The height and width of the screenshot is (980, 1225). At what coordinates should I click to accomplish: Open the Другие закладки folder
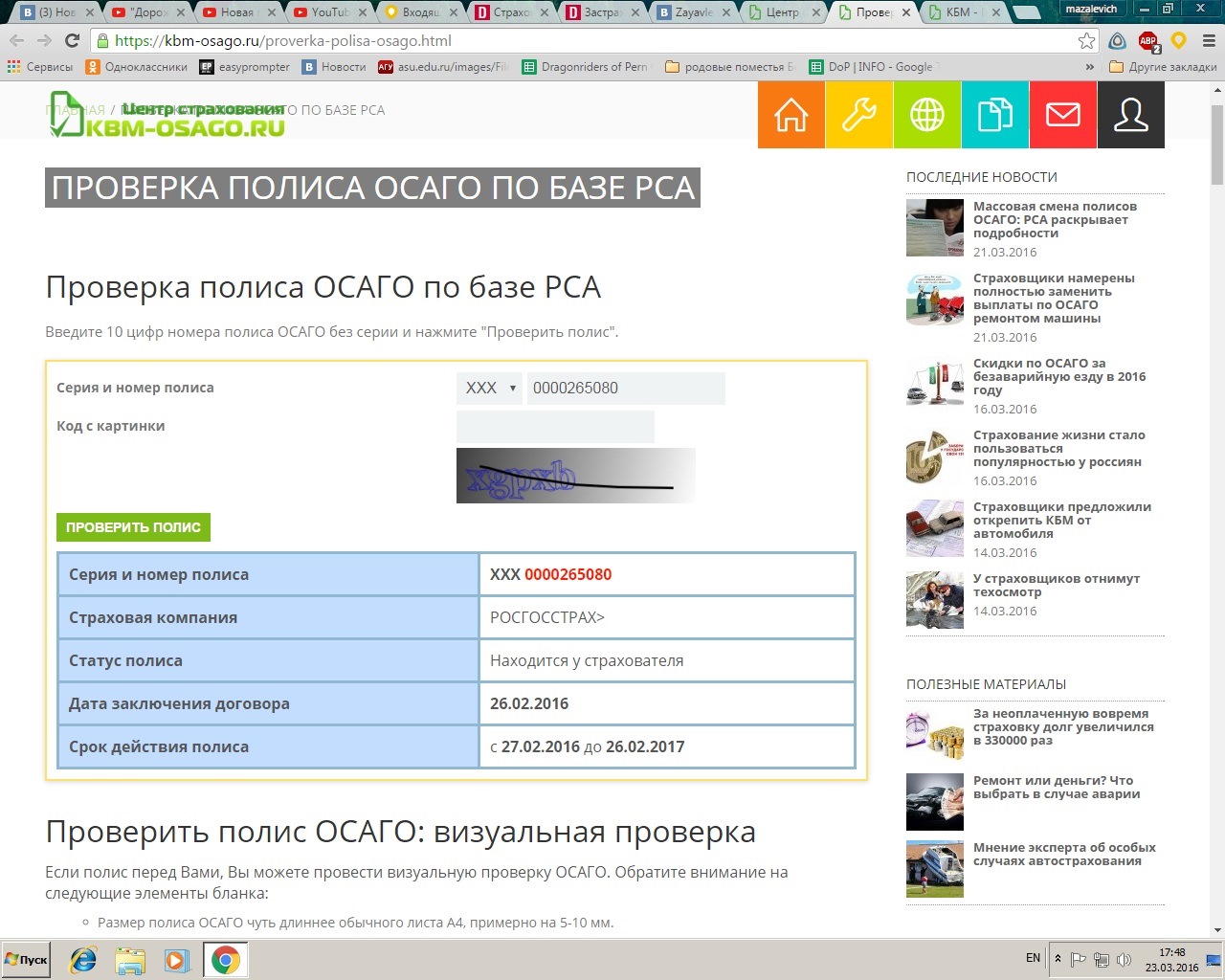point(1163,67)
